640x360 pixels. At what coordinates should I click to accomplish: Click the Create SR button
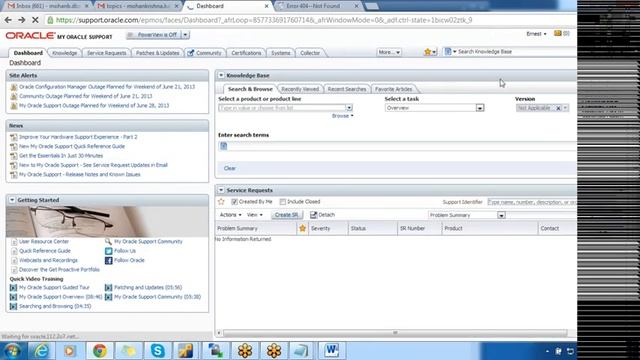[287, 215]
